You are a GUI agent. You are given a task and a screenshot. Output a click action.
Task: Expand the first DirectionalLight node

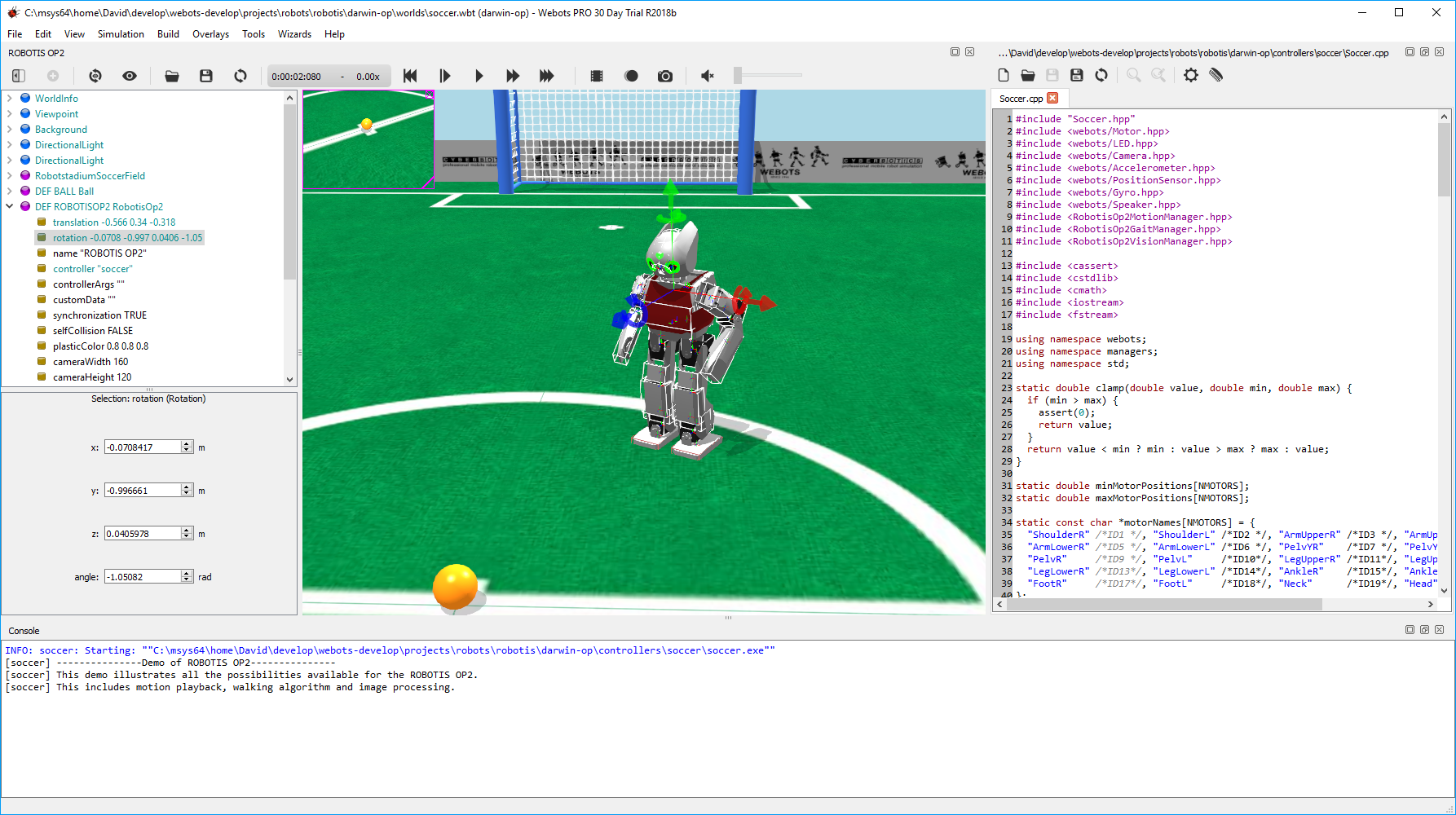[9, 144]
